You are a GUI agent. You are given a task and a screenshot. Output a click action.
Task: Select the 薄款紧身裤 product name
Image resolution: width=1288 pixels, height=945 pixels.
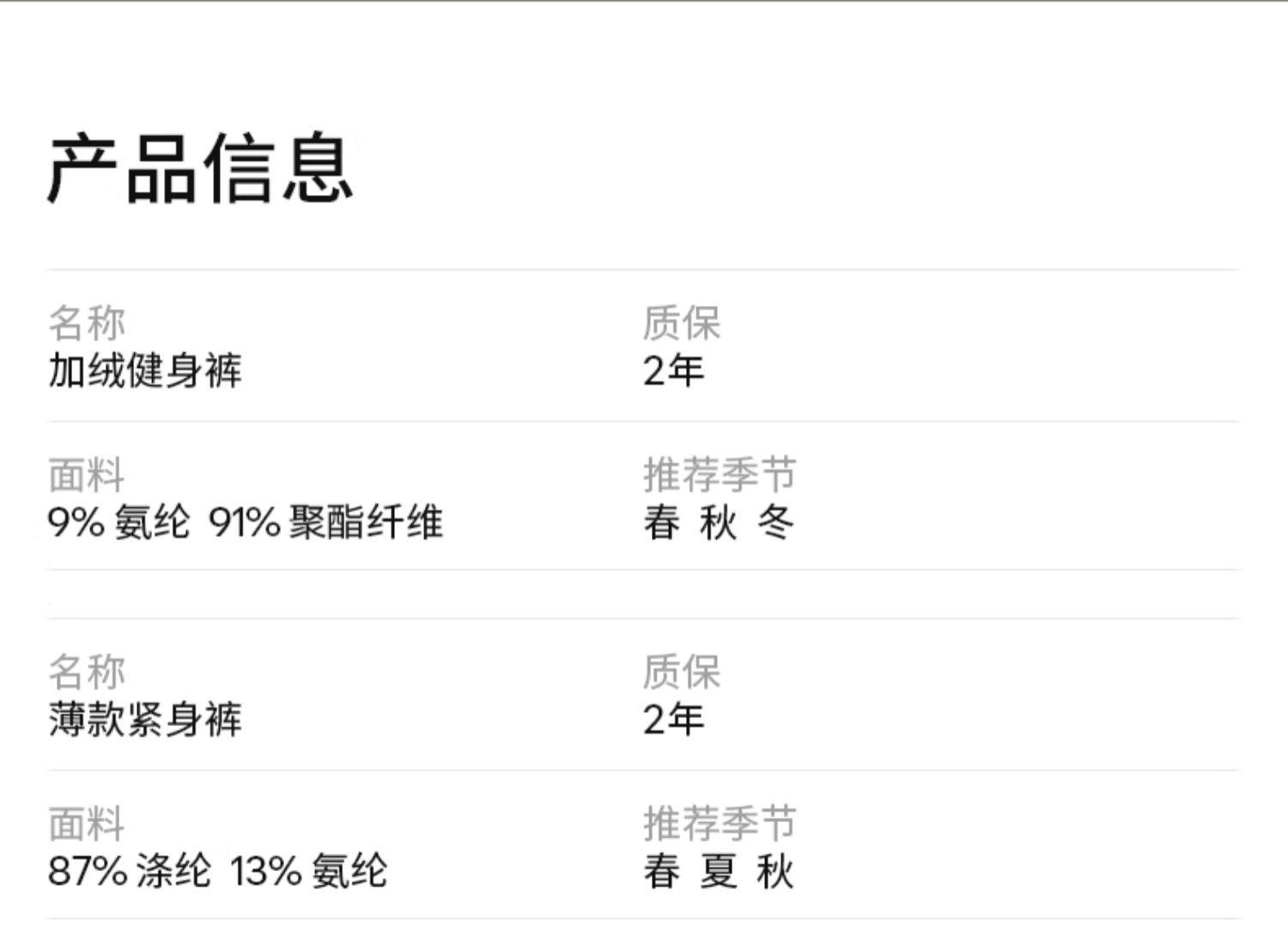(145, 719)
